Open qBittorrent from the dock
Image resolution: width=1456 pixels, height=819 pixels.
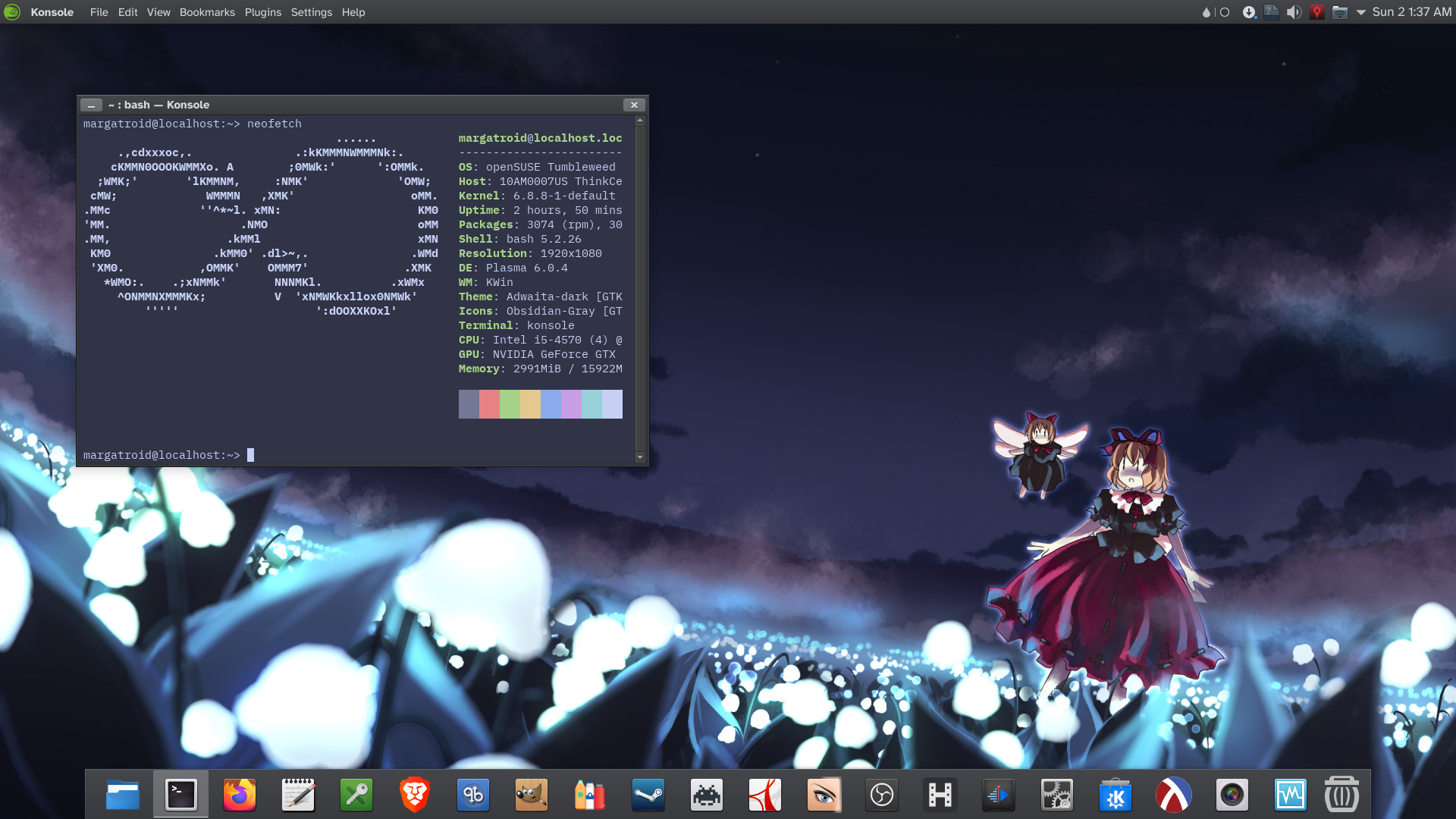click(473, 795)
